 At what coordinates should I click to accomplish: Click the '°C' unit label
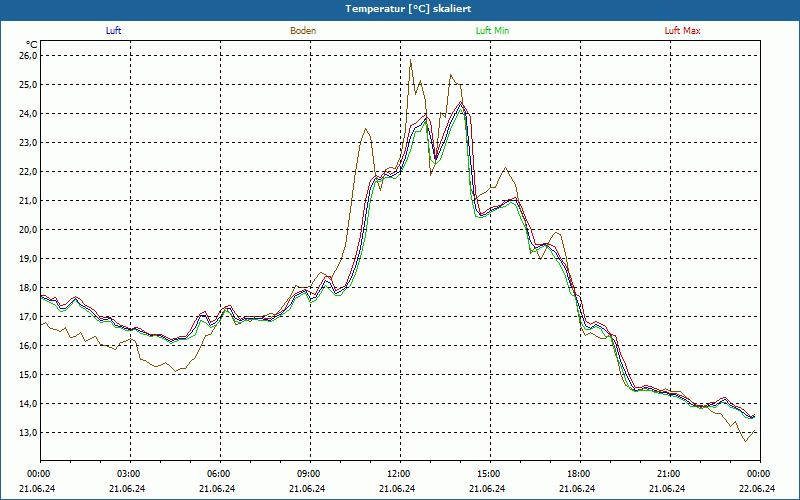coord(32,44)
